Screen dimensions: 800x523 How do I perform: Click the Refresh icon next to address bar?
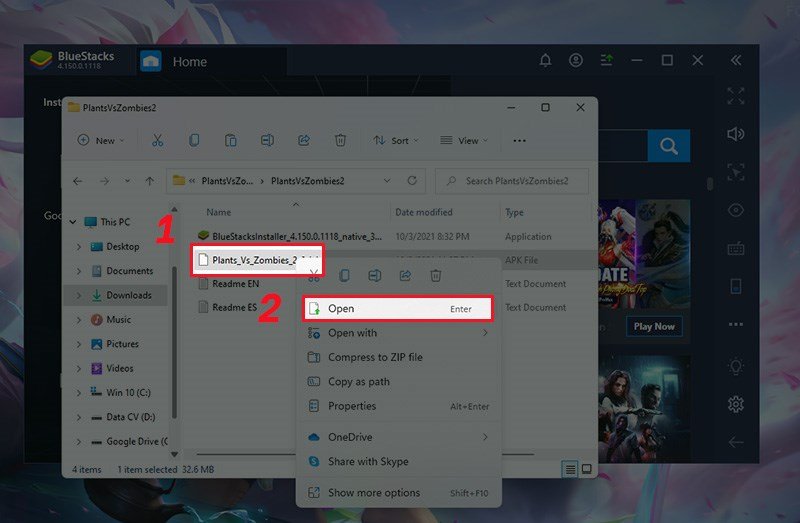tap(411, 181)
